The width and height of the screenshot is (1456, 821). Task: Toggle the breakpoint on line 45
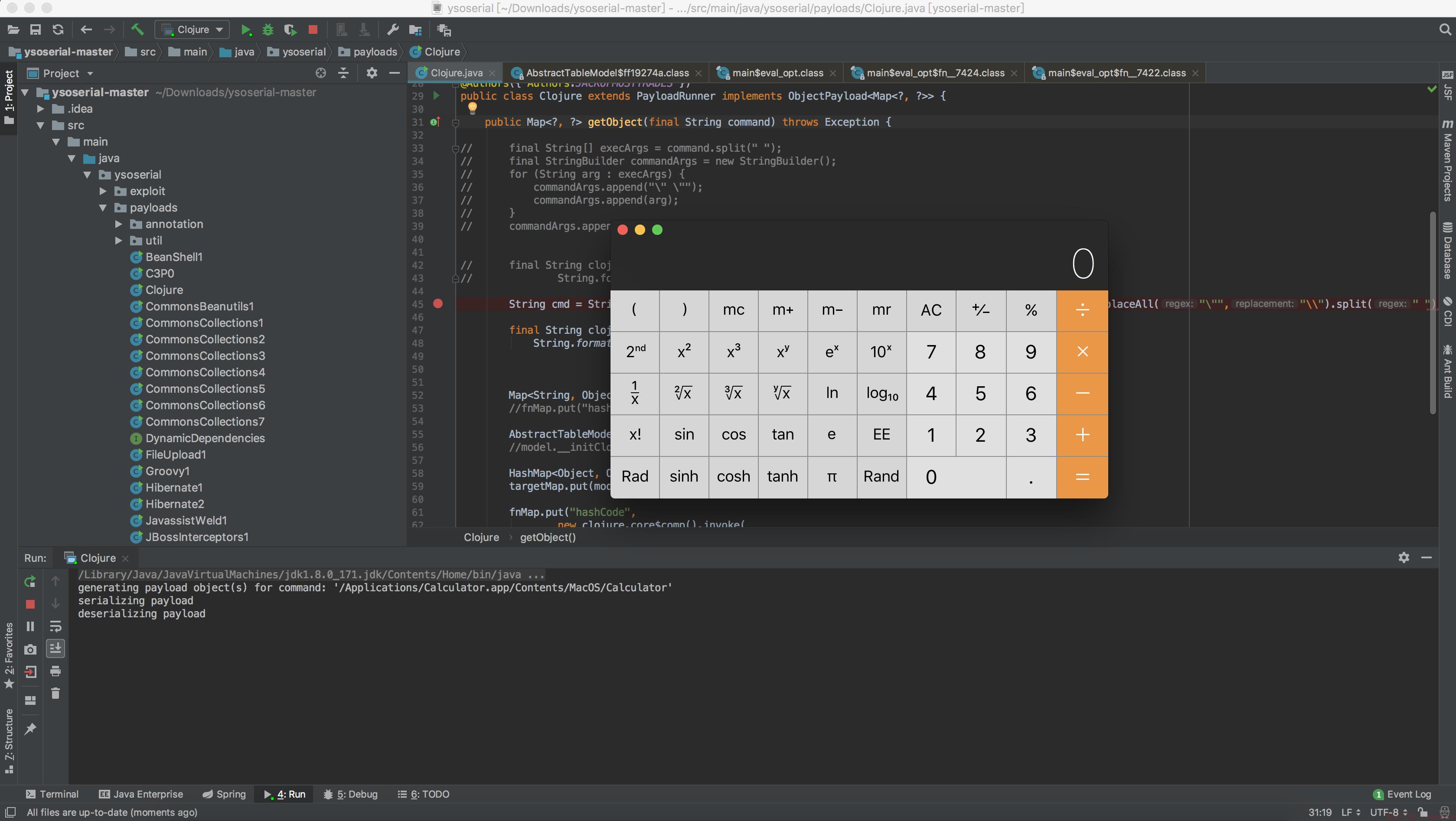437,304
